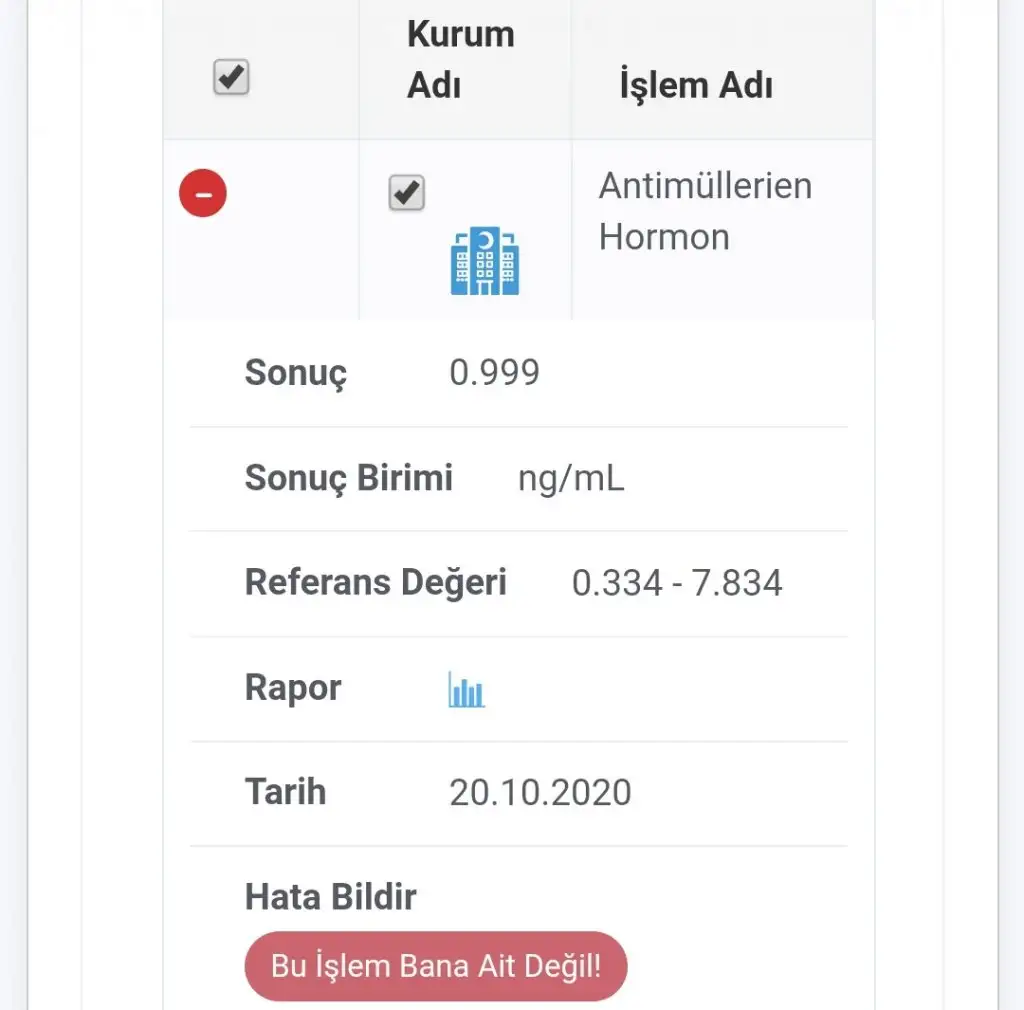This screenshot has width=1024, height=1010.
Task: Click the hospital building icon
Action: point(485,261)
